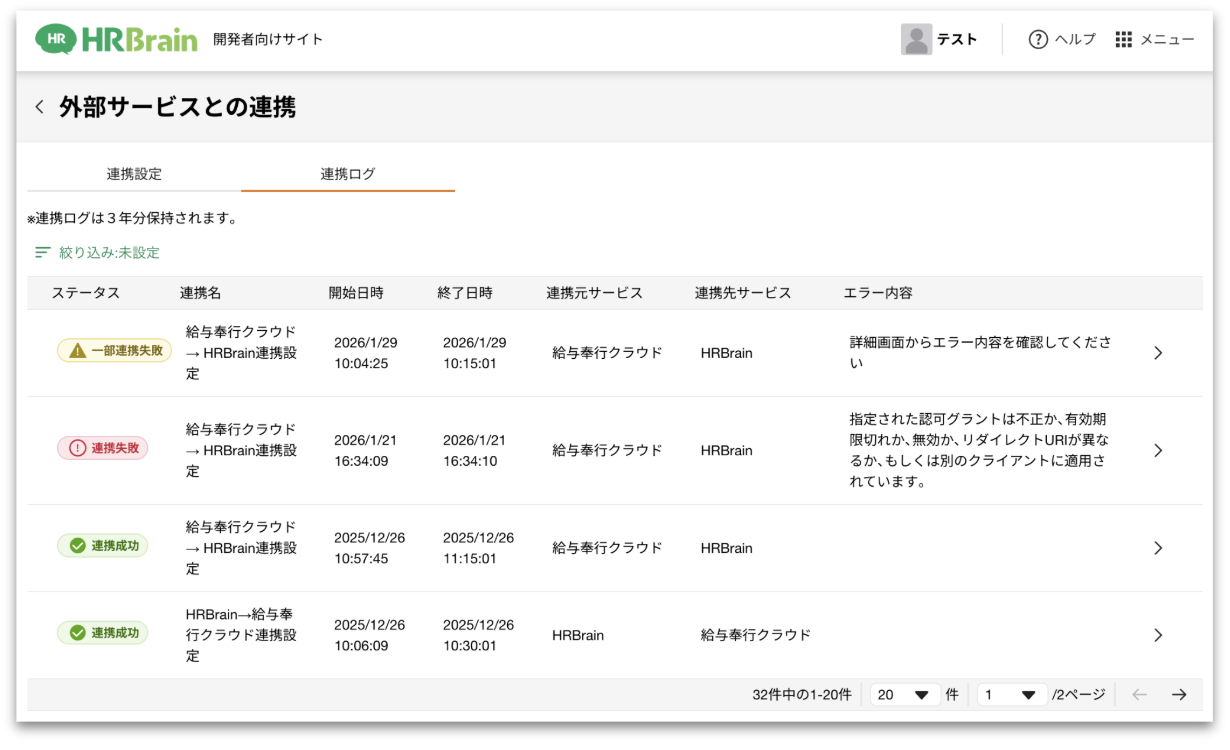Screen dimensions: 1230x750
Task: Click the メニュー label
Action: (1167, 39)
